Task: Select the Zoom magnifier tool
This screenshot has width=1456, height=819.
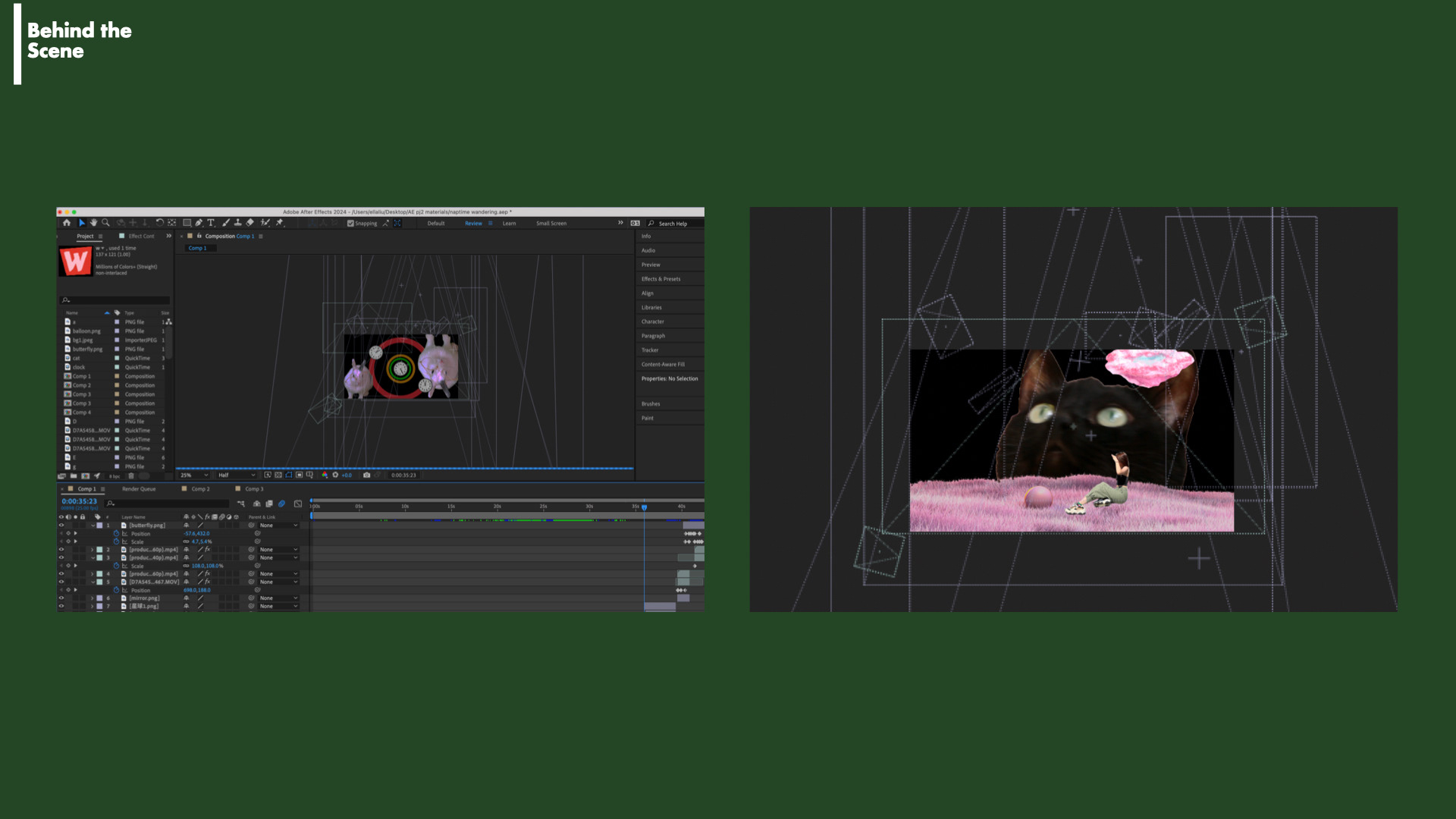Action: pos(105,223)
